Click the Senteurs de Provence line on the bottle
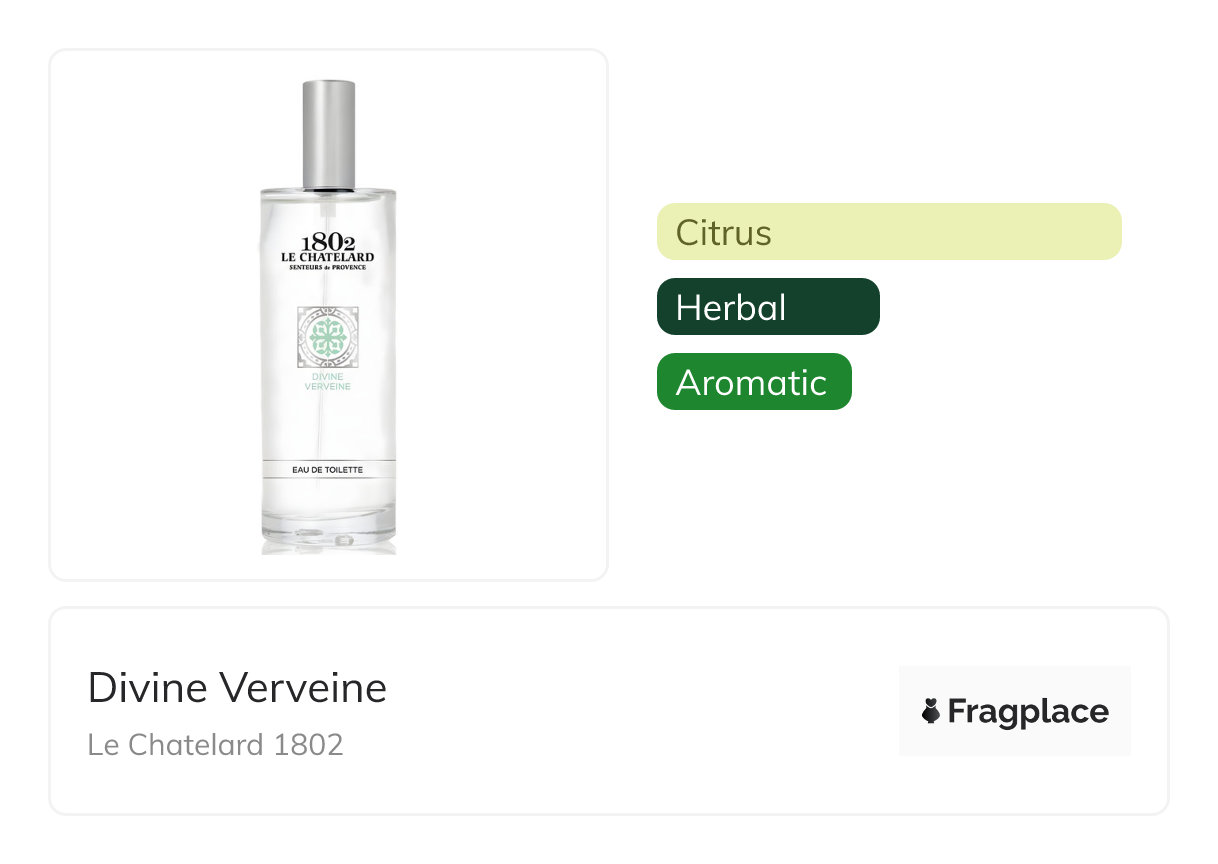The height and width of the screenshot is (864, 1218). coord(328,268)
